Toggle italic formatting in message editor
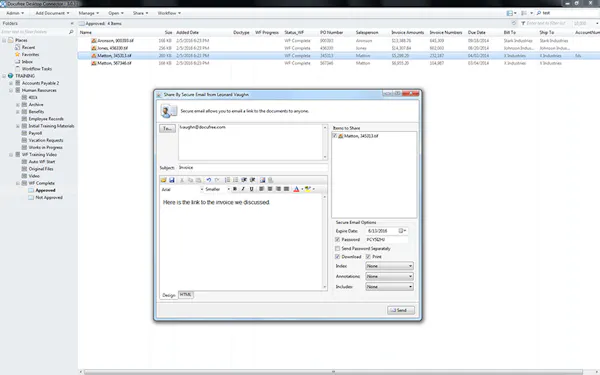This screenshot has width=600, height=375. (243, 189)
